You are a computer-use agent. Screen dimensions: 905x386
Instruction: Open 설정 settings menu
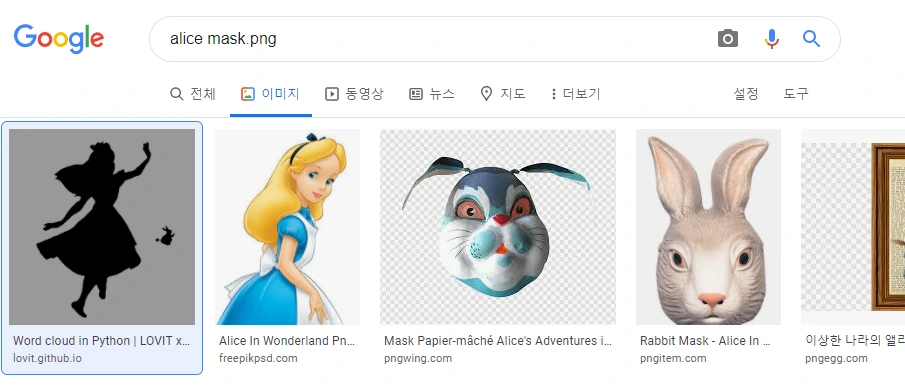click(x=746, y=93)
